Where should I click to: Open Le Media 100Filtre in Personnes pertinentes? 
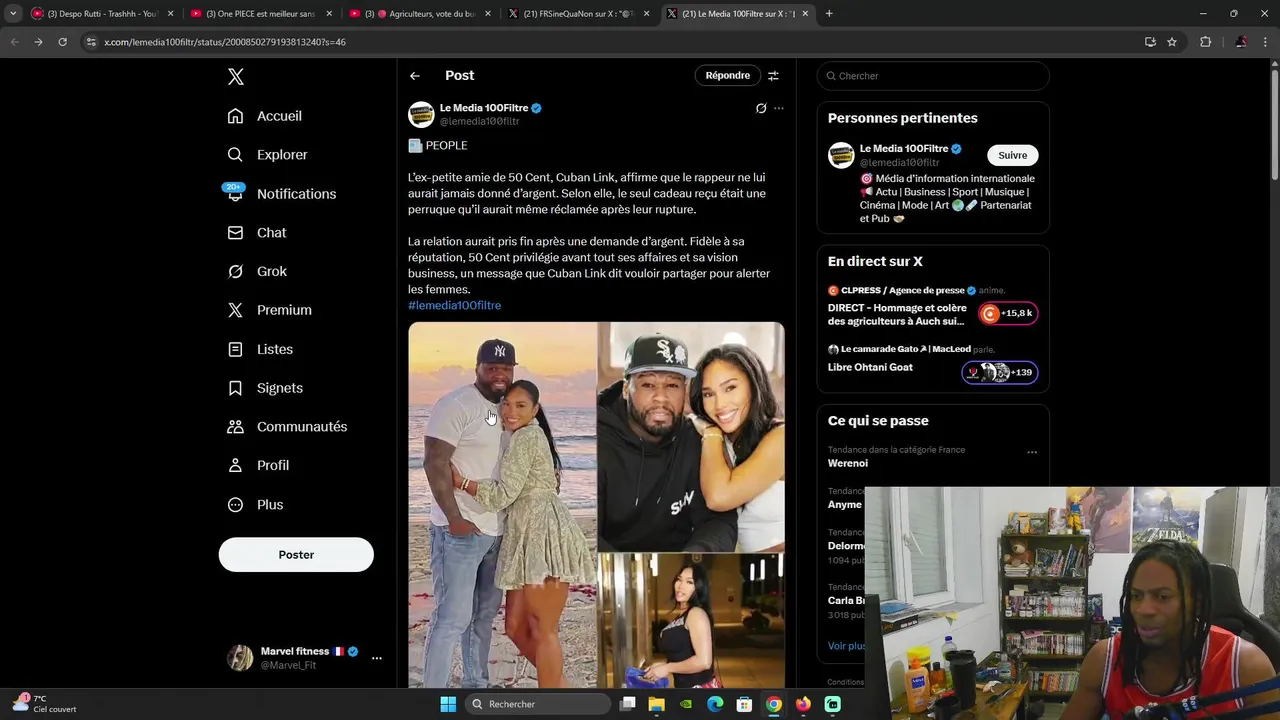click(x=904, y=149)
